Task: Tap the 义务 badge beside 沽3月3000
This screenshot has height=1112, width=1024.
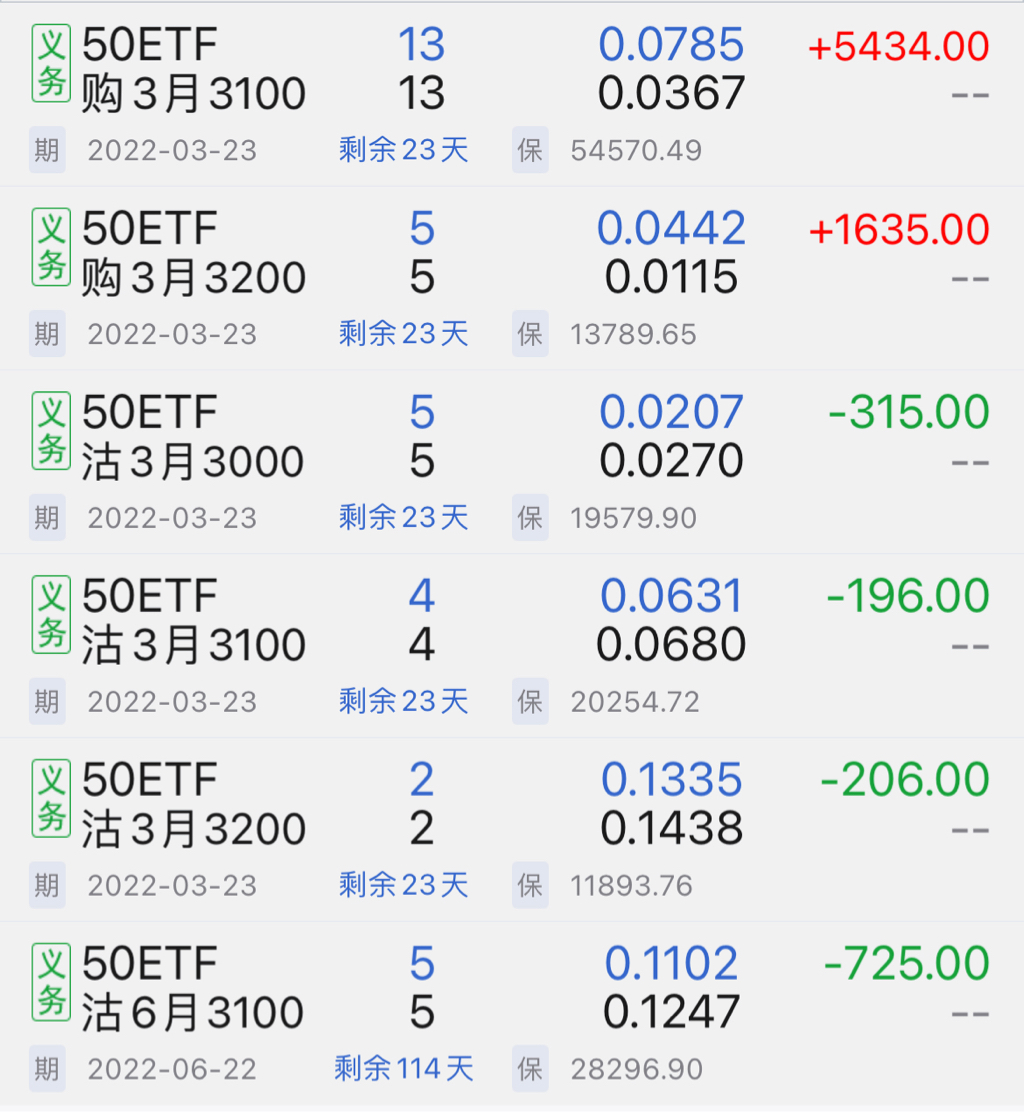Action: 51,431
